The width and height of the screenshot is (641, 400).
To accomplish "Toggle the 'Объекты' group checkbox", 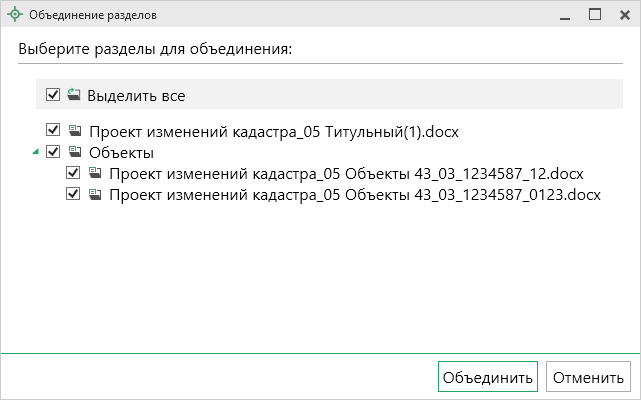I will tap(53, 153).
